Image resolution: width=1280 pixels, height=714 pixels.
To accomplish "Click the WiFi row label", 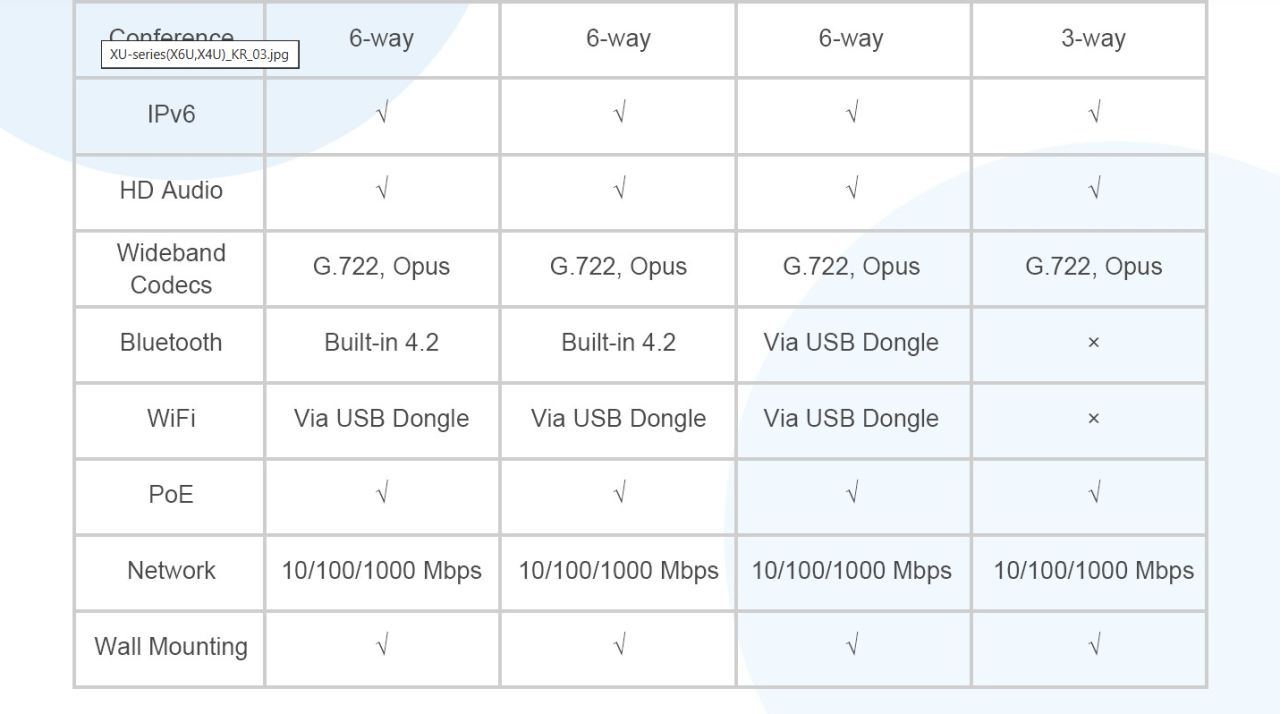I will (x=171, y=418).
